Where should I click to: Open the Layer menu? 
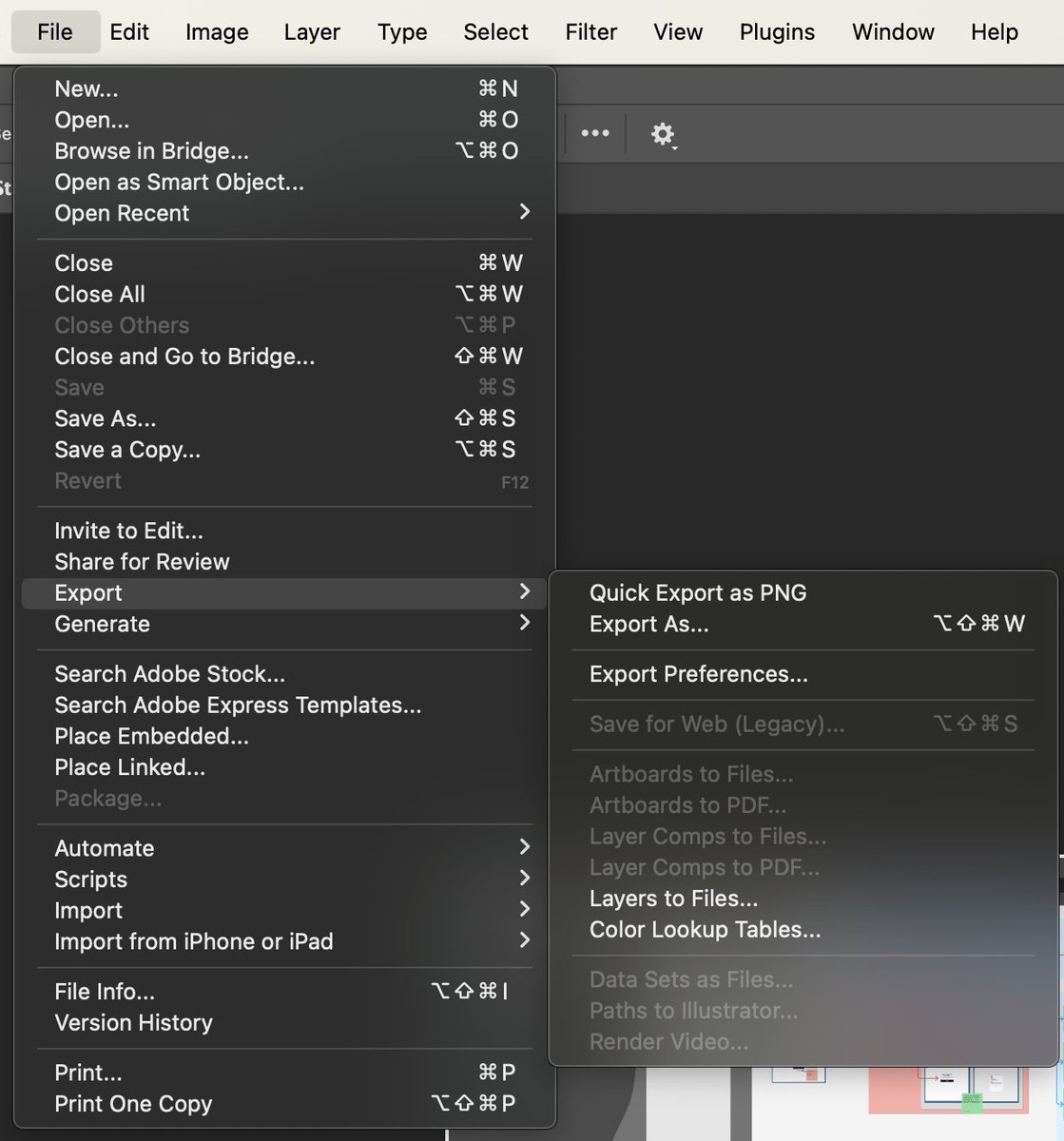(x=312, y=31)
